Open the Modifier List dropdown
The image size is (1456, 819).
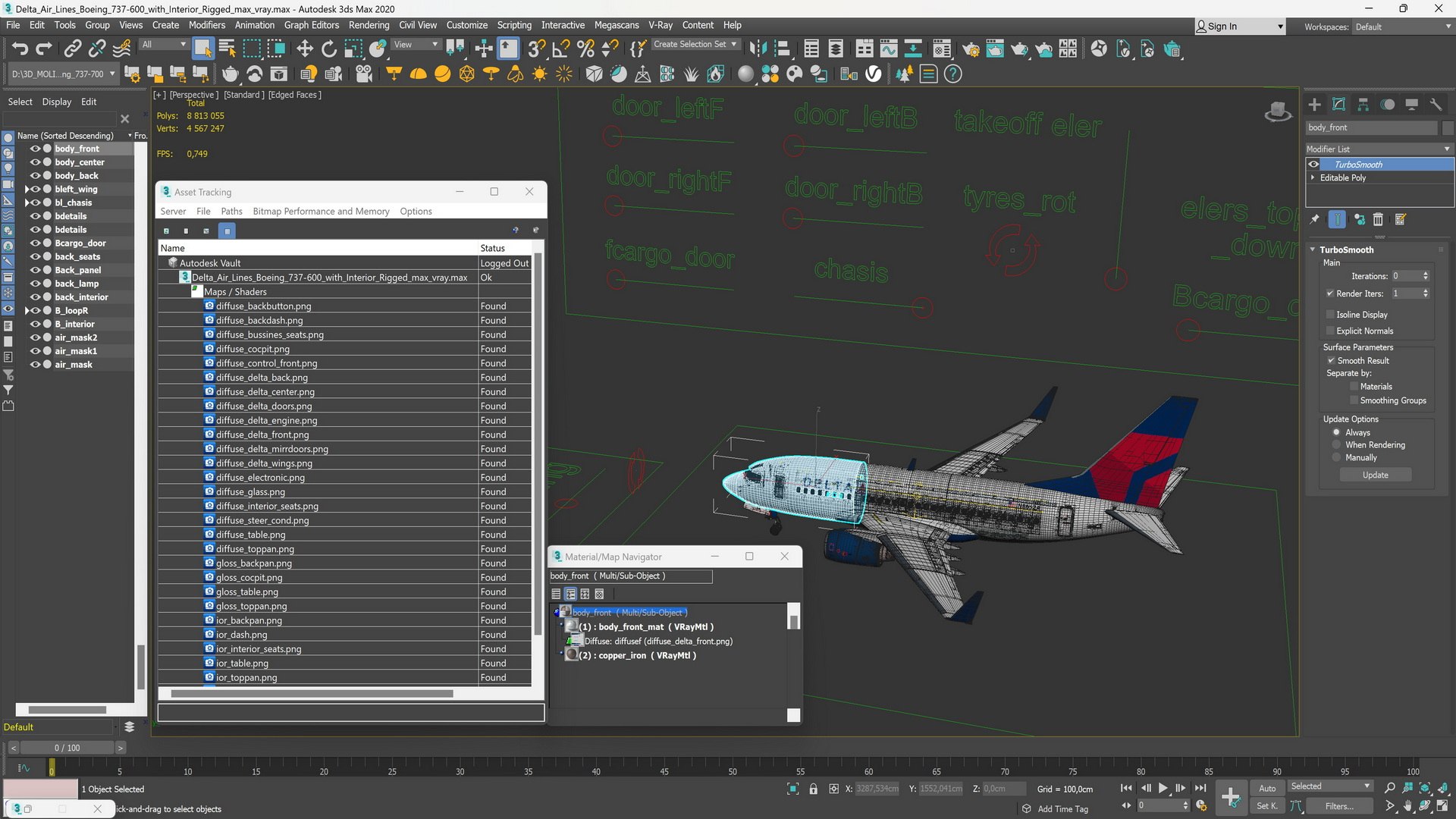pyautogui.click(x=1379, y=149)
